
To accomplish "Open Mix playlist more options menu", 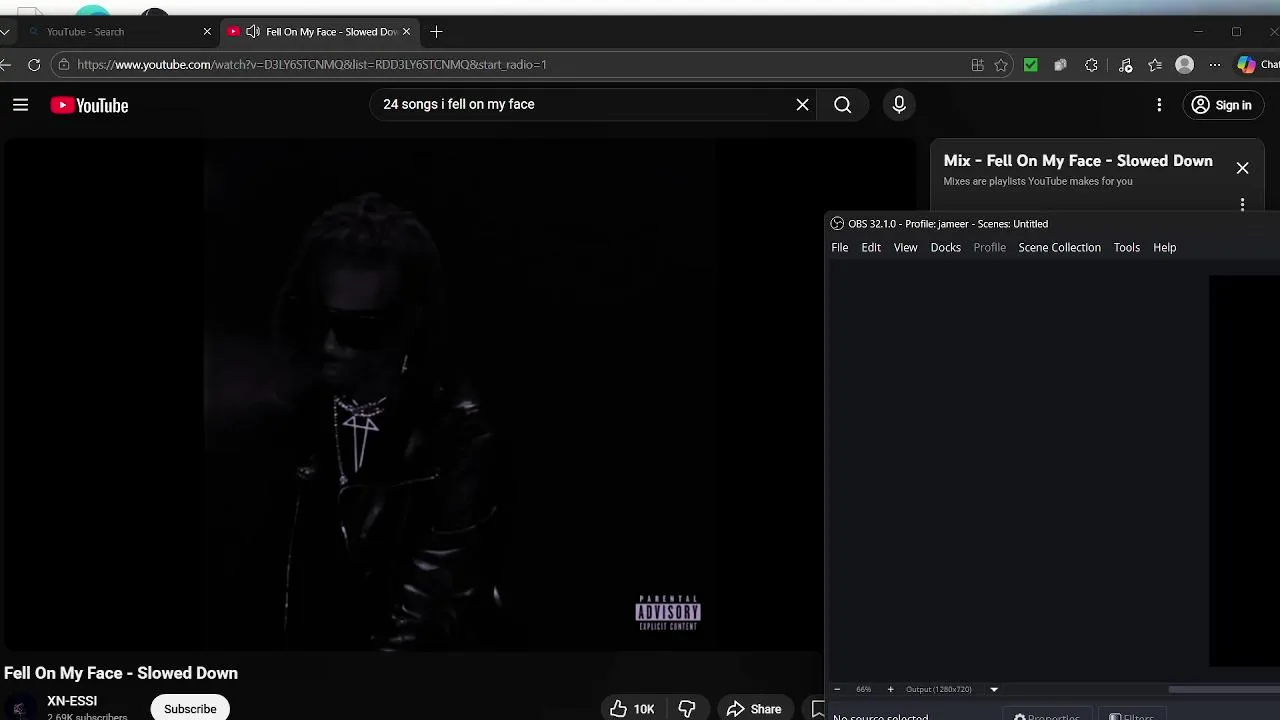I will coord(1242,204).
